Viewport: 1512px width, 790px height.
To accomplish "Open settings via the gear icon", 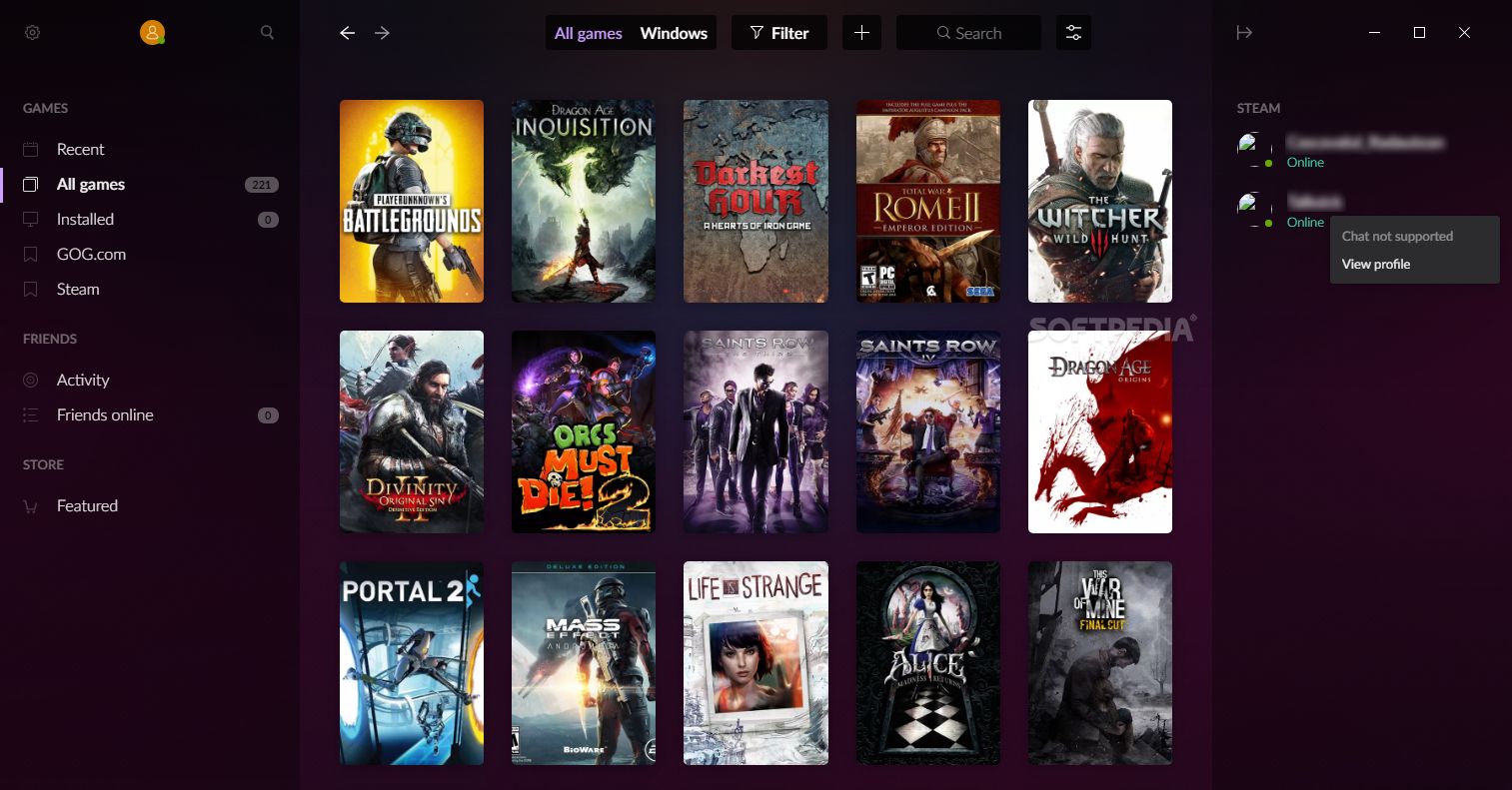I will point(32,33).
